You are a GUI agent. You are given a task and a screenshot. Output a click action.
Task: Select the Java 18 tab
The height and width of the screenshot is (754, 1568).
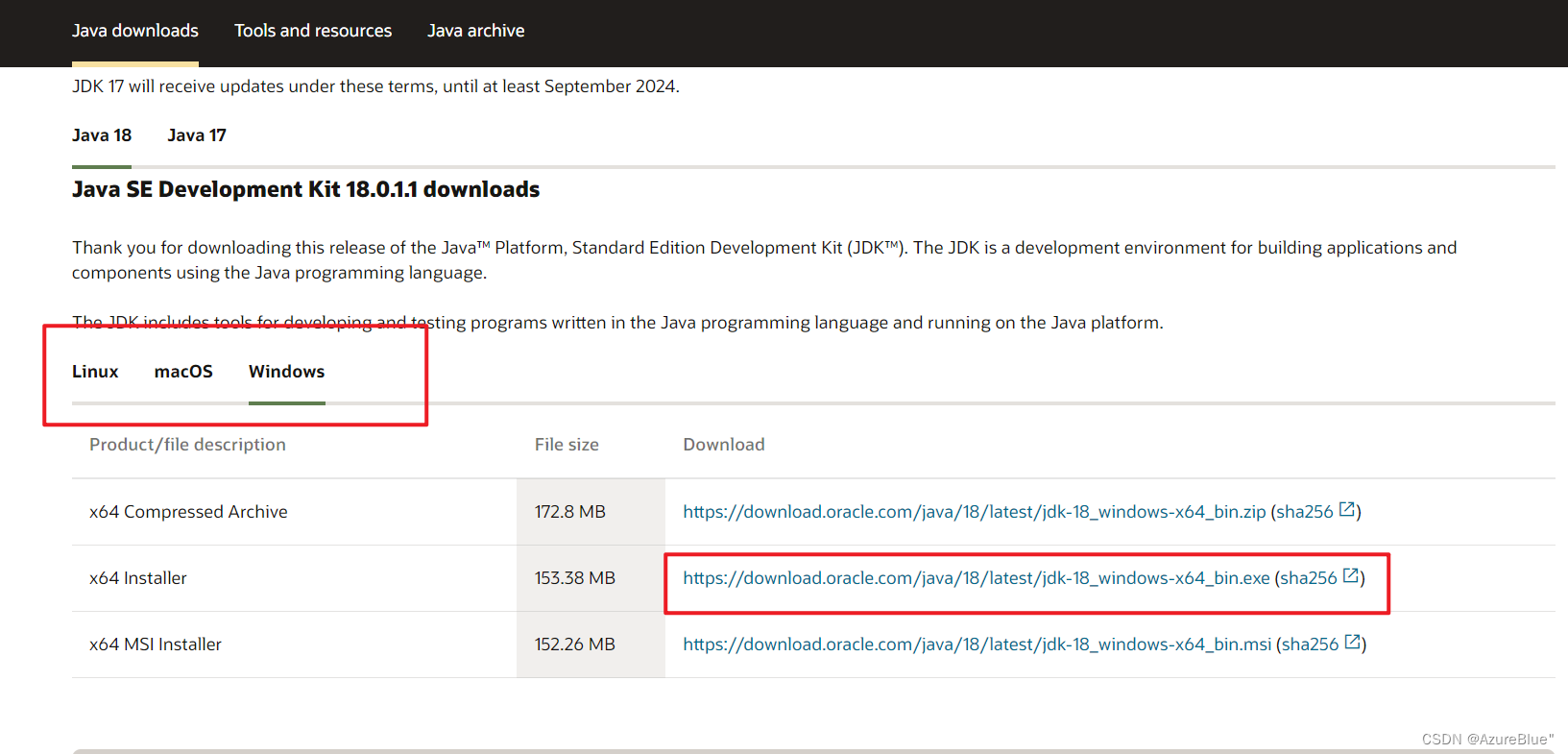point(102,135)
